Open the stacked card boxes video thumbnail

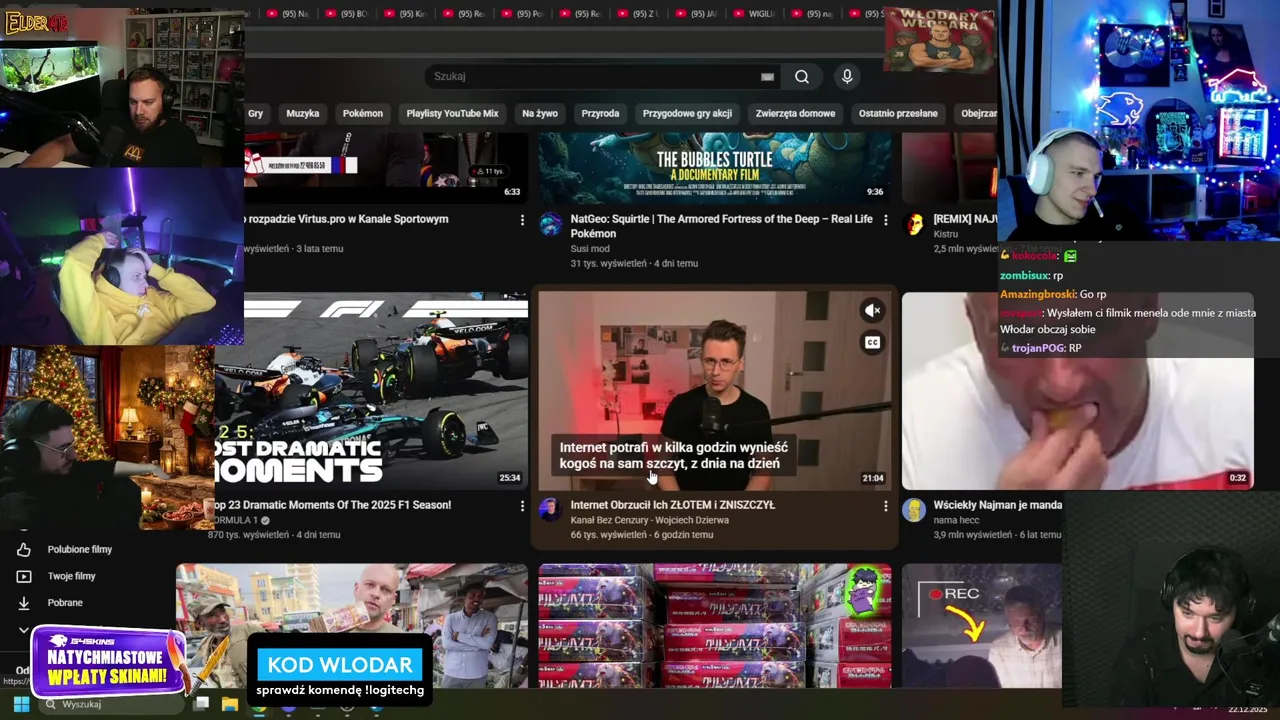pos(715,626)
